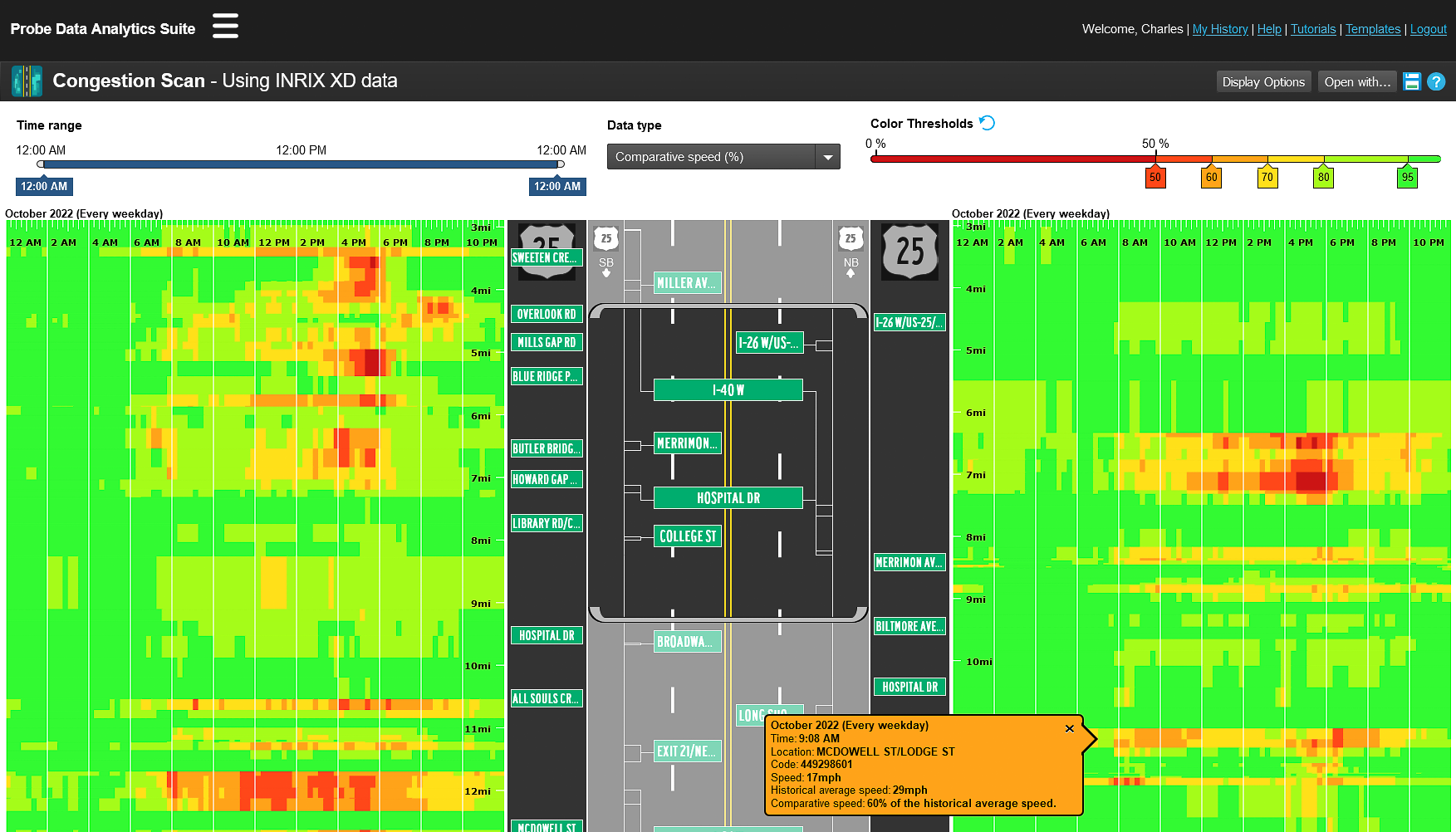Select the small 25 shield above the NB arrow
1456x832 pixels.
(x=850, y=239)
